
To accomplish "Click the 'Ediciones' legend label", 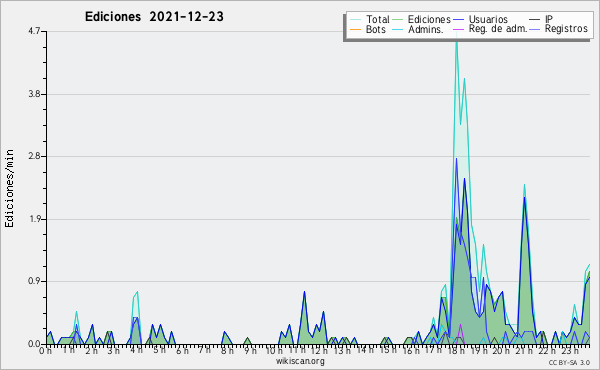I will pyautogui.click(x=429, y=19).
